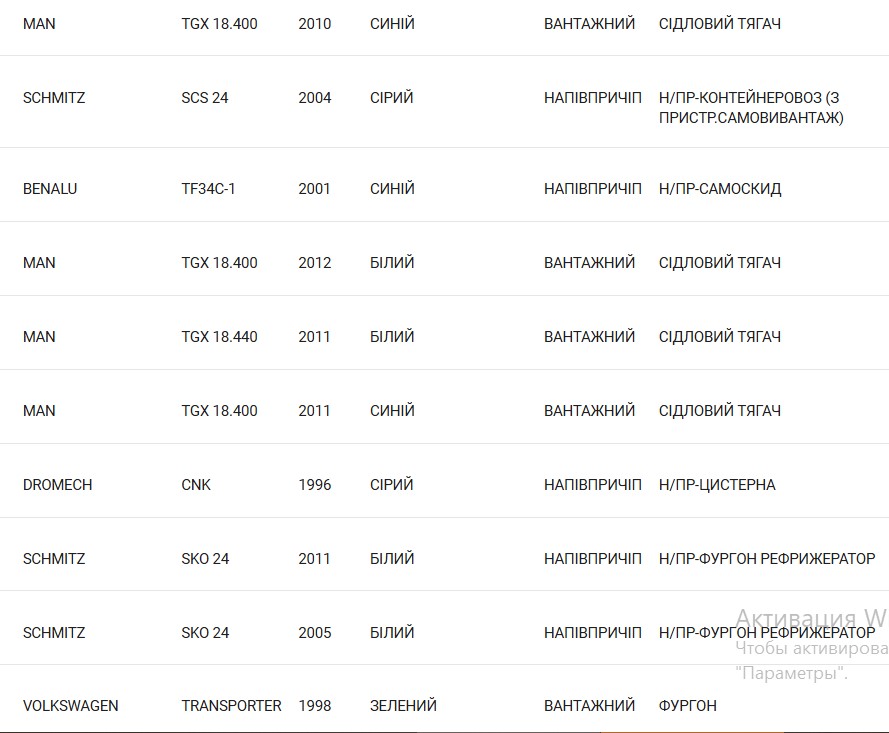The width and height of the screenshot is (889, 733).
Task: Click the VOLKSWAGEN brand cell
Action: tap(70, 706)
